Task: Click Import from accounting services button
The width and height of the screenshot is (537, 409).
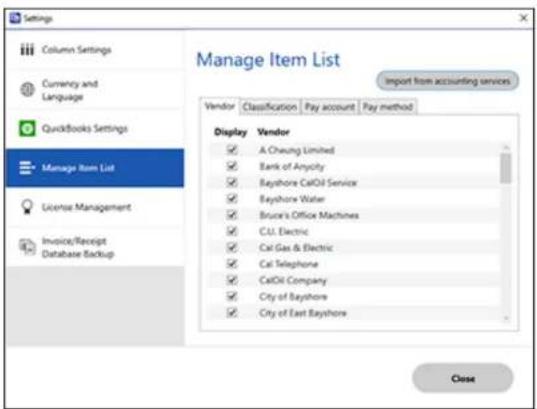Action: coord(448,81)
